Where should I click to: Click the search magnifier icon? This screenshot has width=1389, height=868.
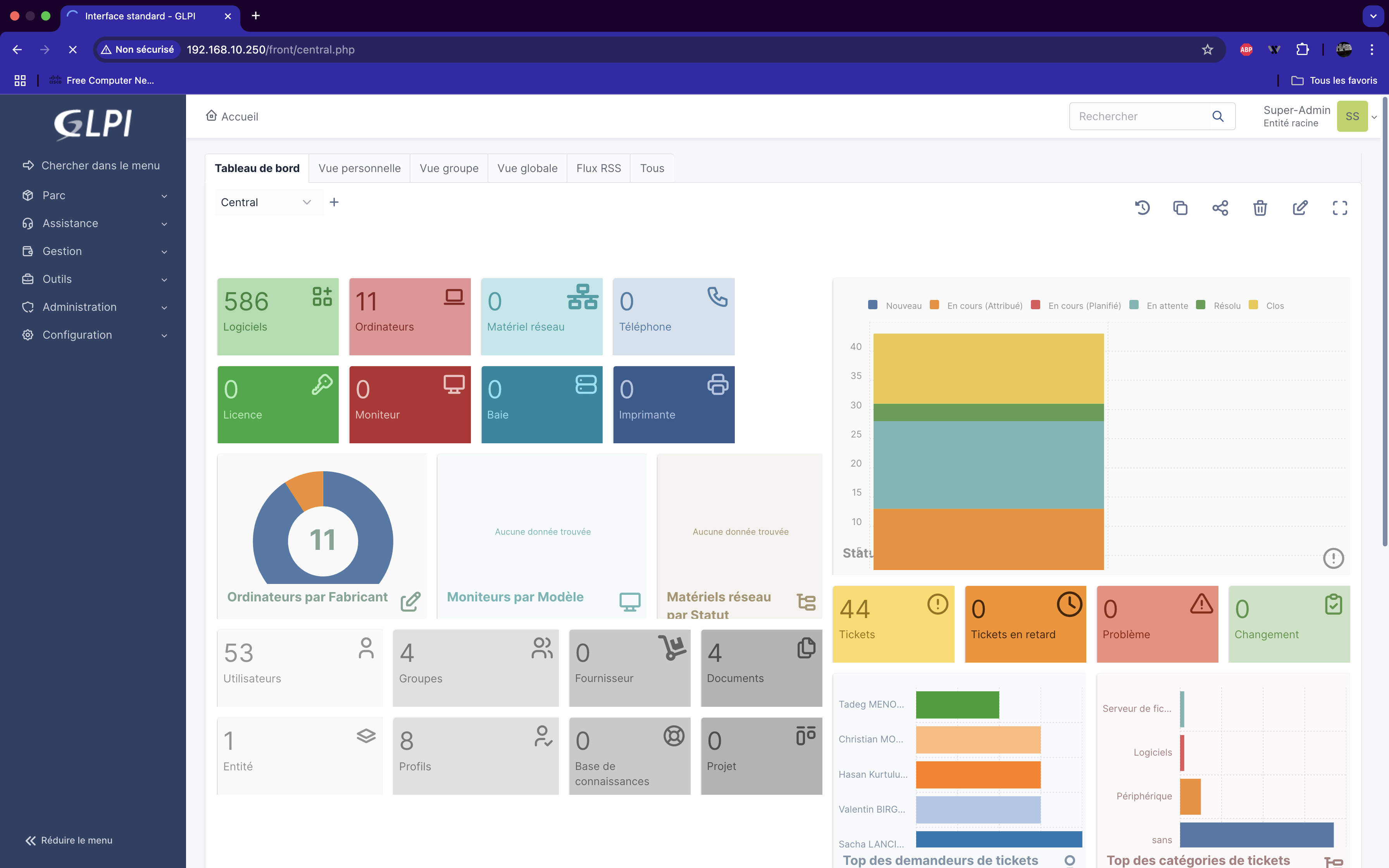(1218, 116)
